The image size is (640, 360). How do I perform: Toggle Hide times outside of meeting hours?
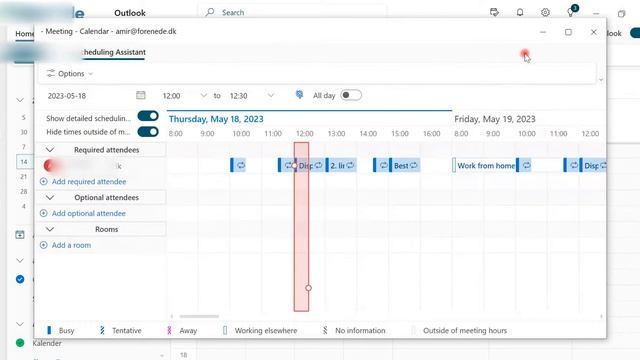pos(148,132)
